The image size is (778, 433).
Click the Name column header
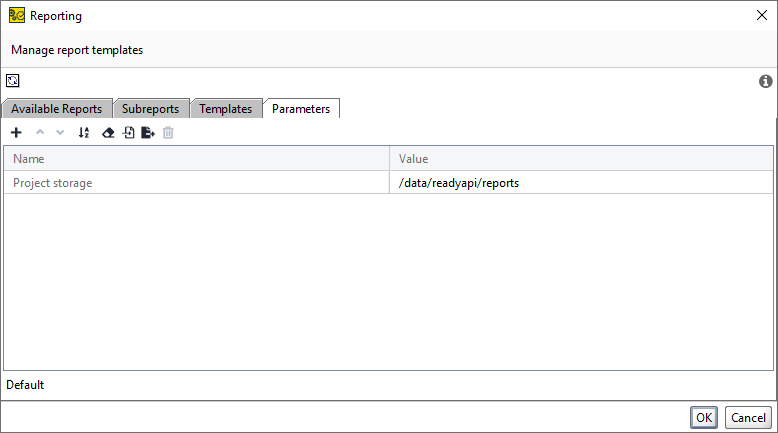(196, 159)
